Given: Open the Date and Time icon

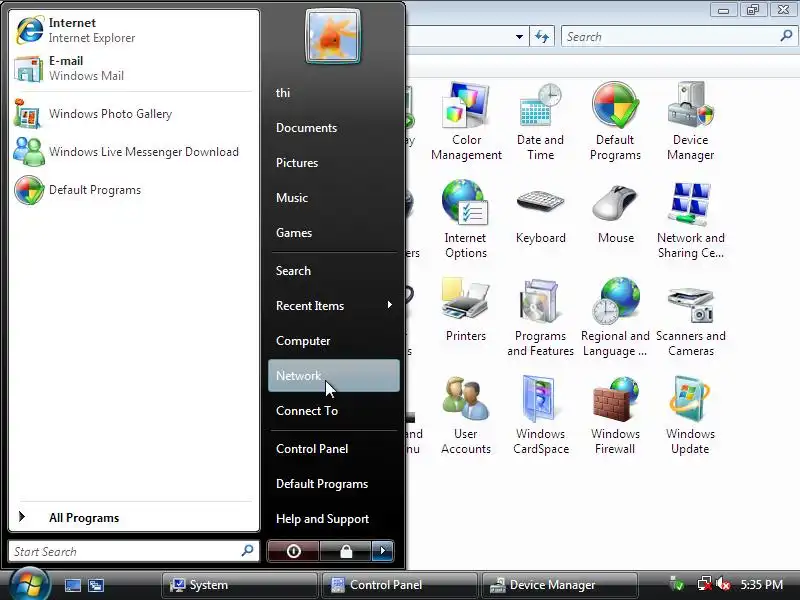Looking at the screenshot, I should (x=540, y=121).
